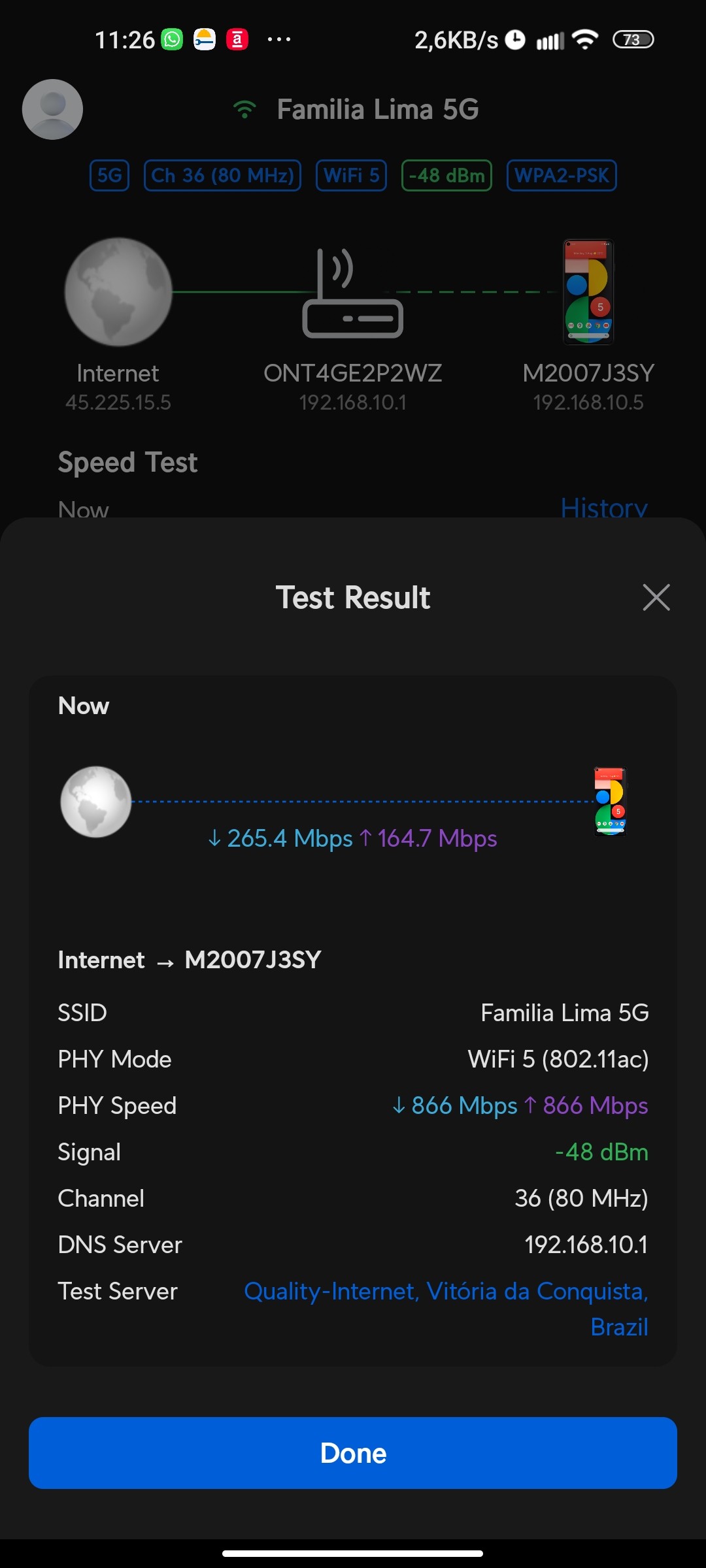This screenshot has height=1568, width=706.
Task: Tap the M2007J3SY phone icon at top
Action: click(588, 292)
